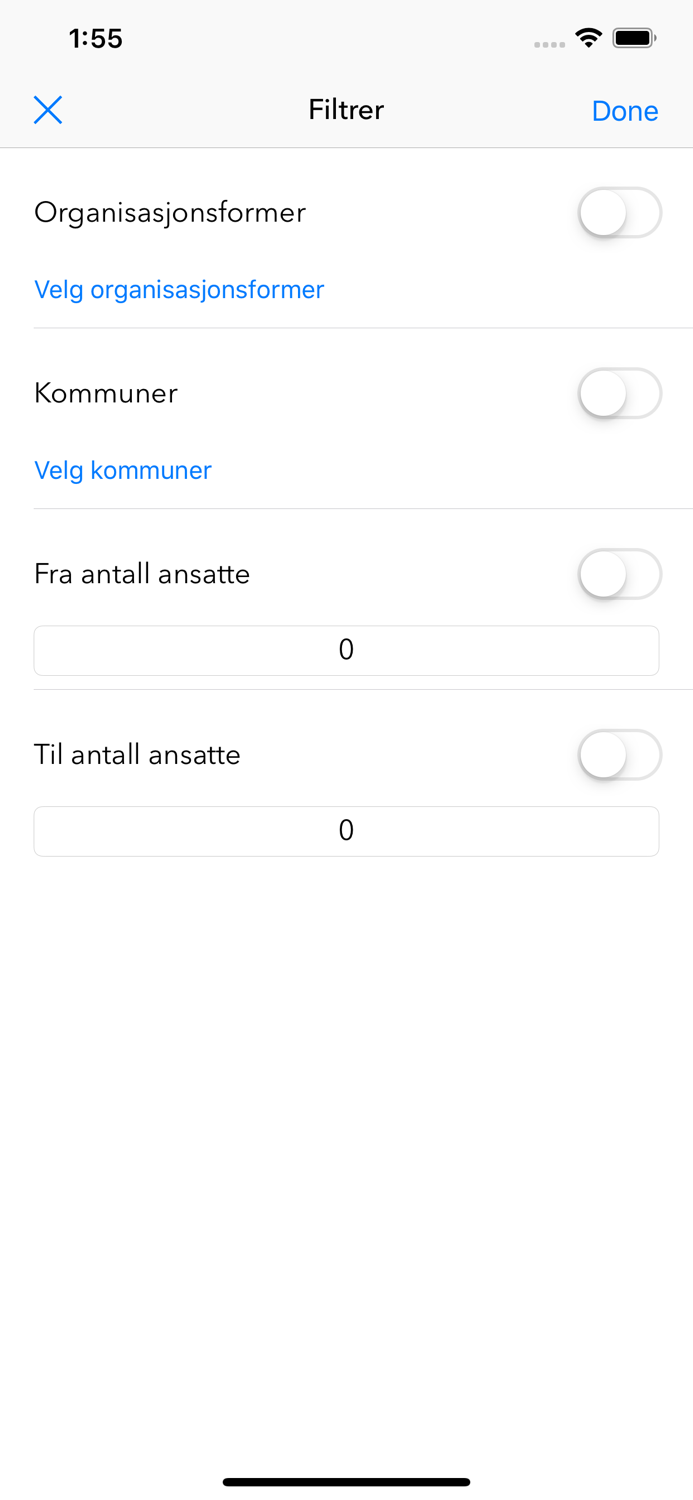Close the Filtrer screen with the X icon
Image resolution: width=693 pixels, height=1500 pixels.
[47, 109]
